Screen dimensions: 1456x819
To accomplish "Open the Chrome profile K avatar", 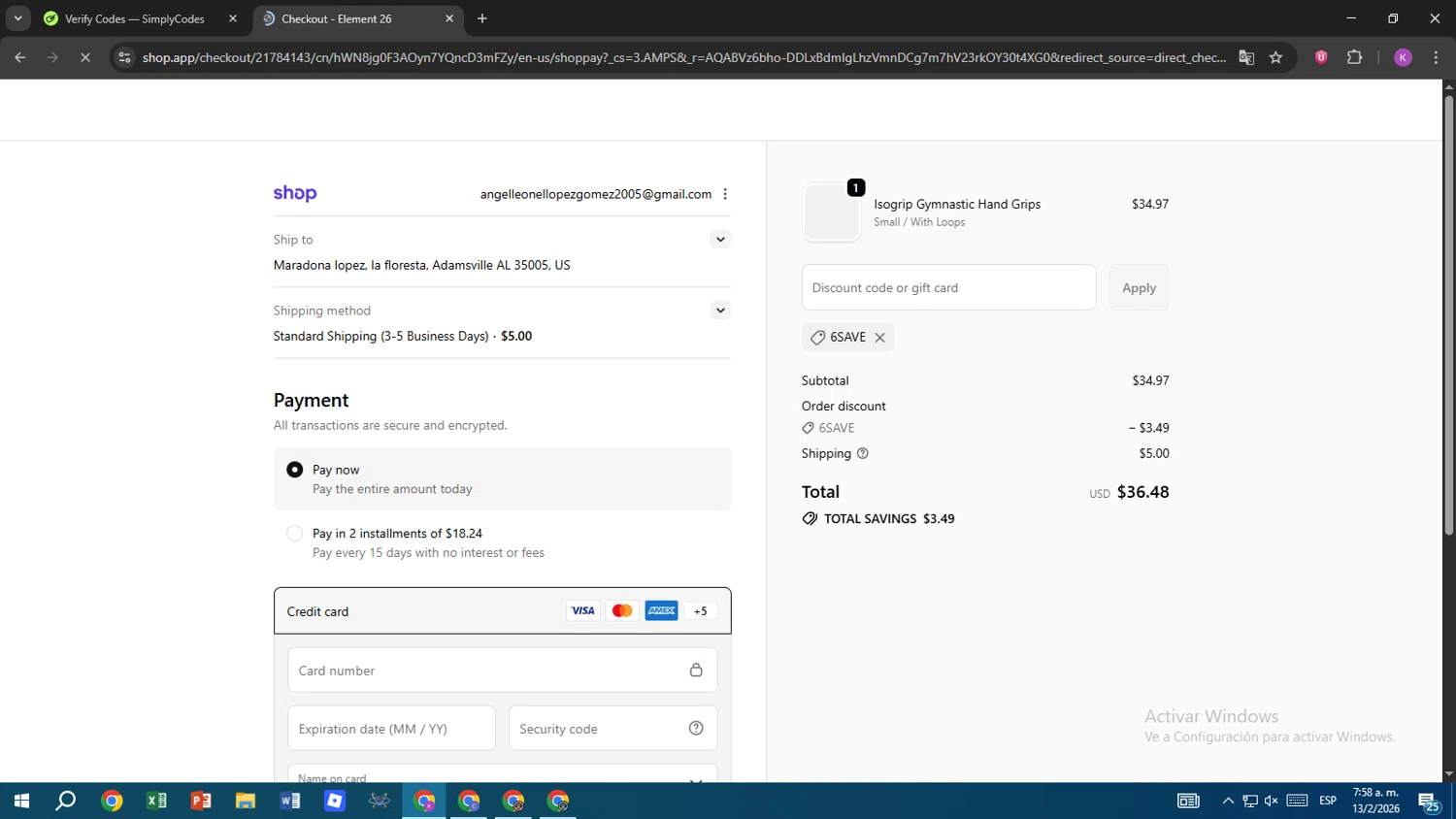I will point(1403,57).
